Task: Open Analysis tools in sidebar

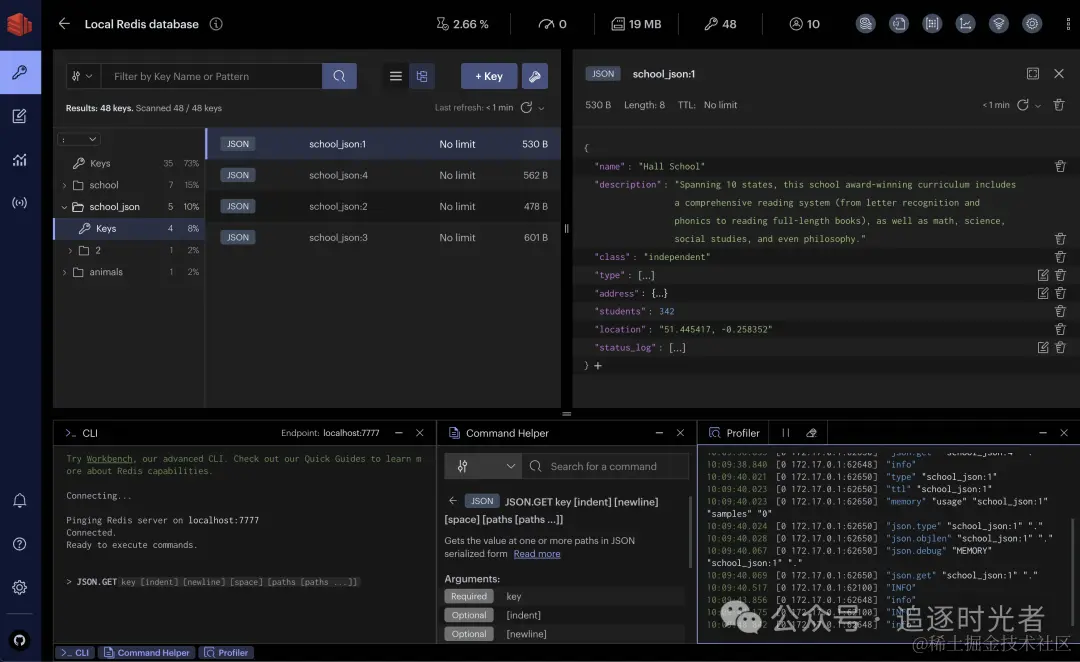Action: pos(20,160)
